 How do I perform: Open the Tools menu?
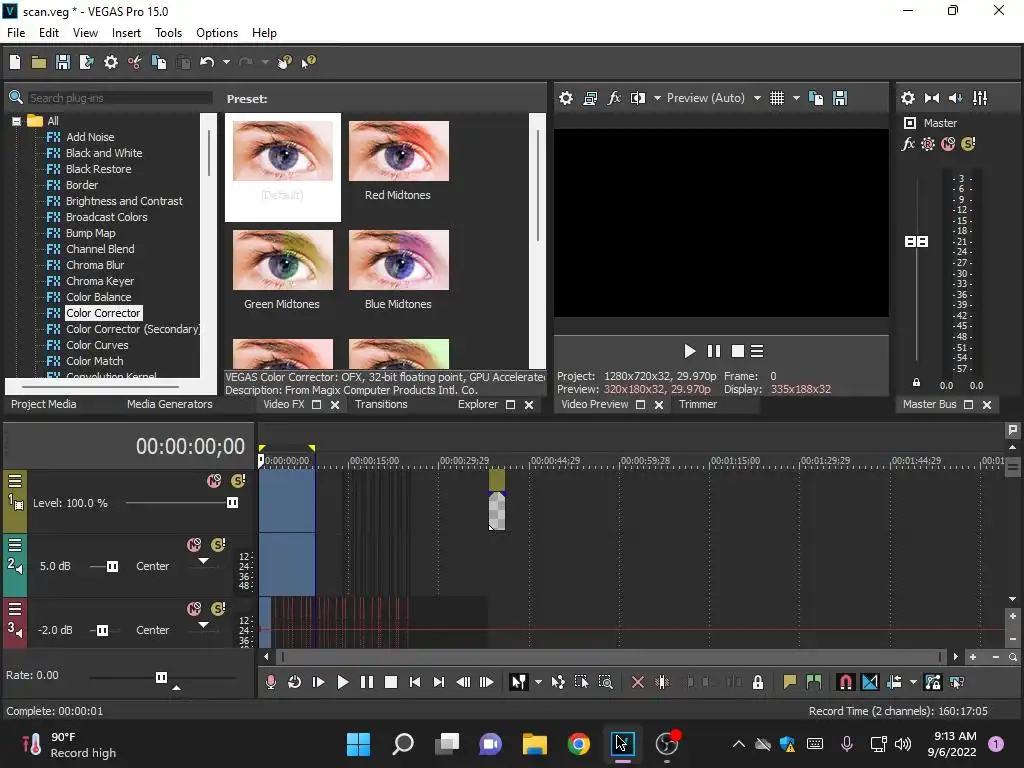pyautogui.click(x=168, y=33)
